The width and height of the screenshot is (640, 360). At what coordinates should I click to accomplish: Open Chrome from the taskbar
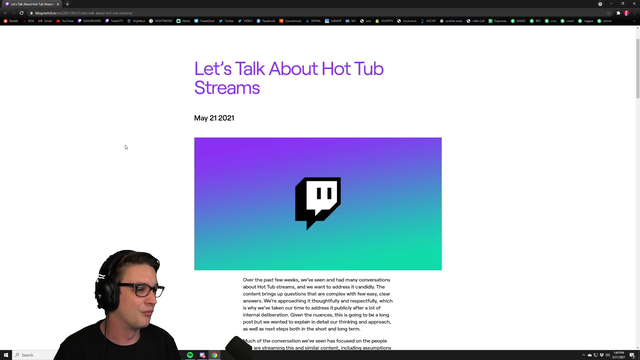[x=214, y=355]
